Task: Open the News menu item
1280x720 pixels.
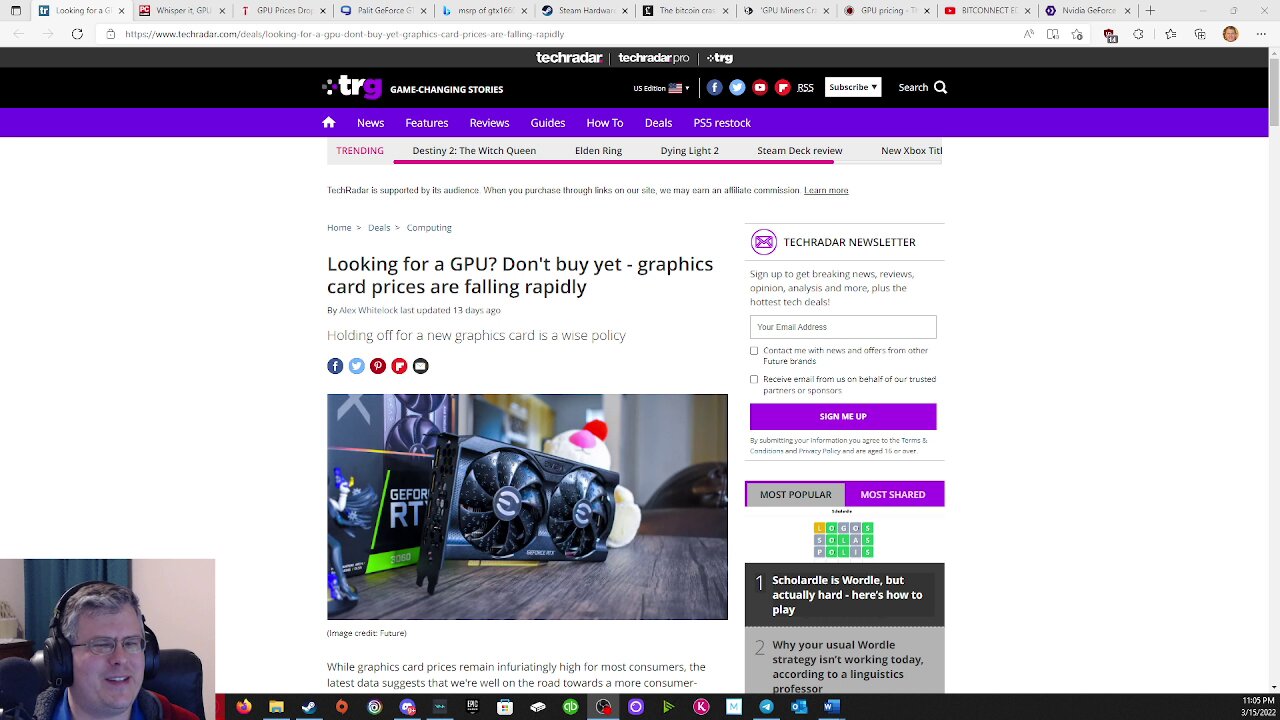Action: 370,122
